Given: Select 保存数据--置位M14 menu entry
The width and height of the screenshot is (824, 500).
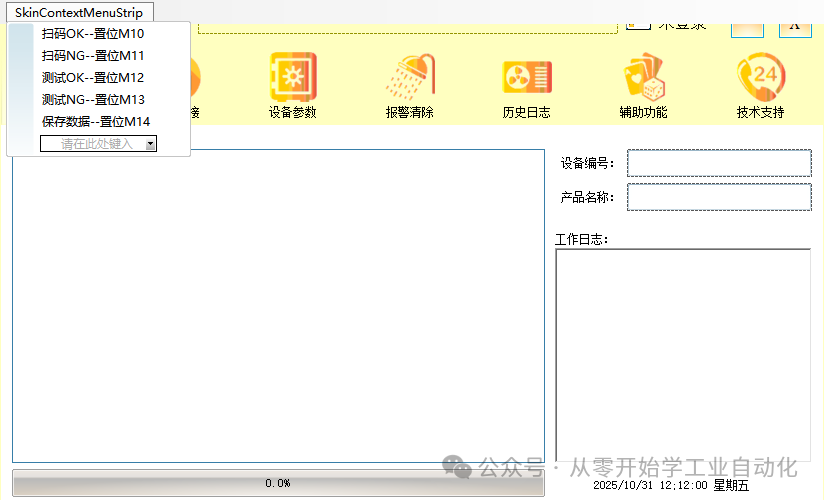Looking at the screenshot, I should click(x=96, y=122).
